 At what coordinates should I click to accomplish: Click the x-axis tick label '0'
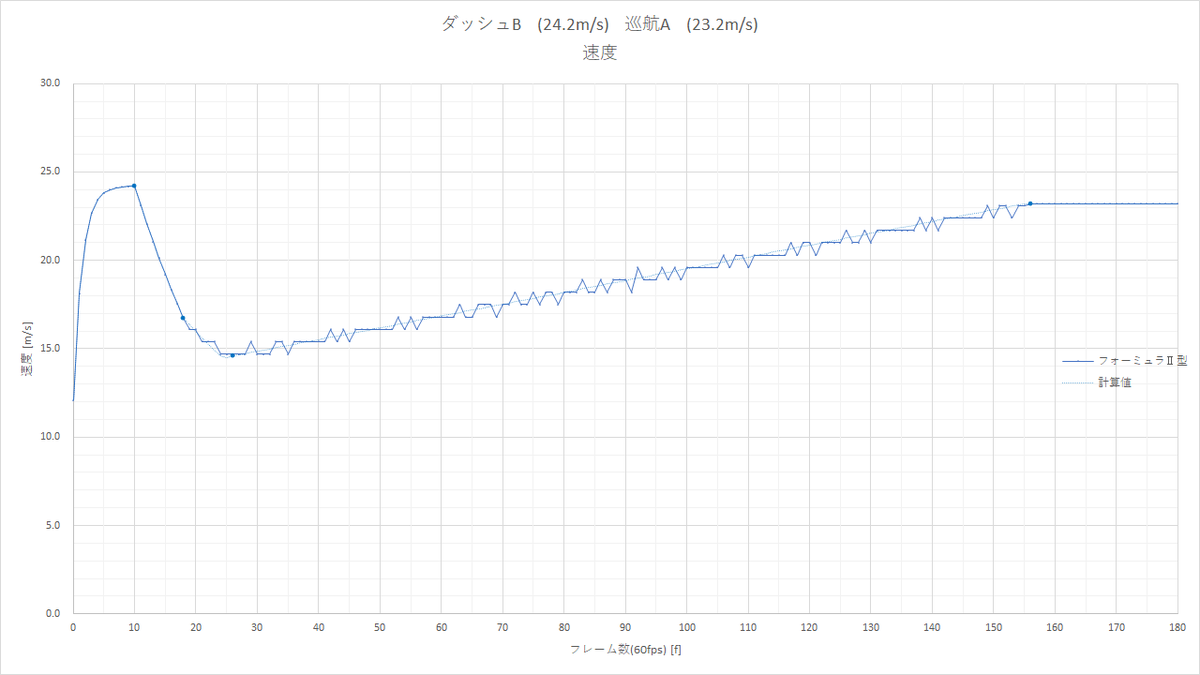(73, 628)
